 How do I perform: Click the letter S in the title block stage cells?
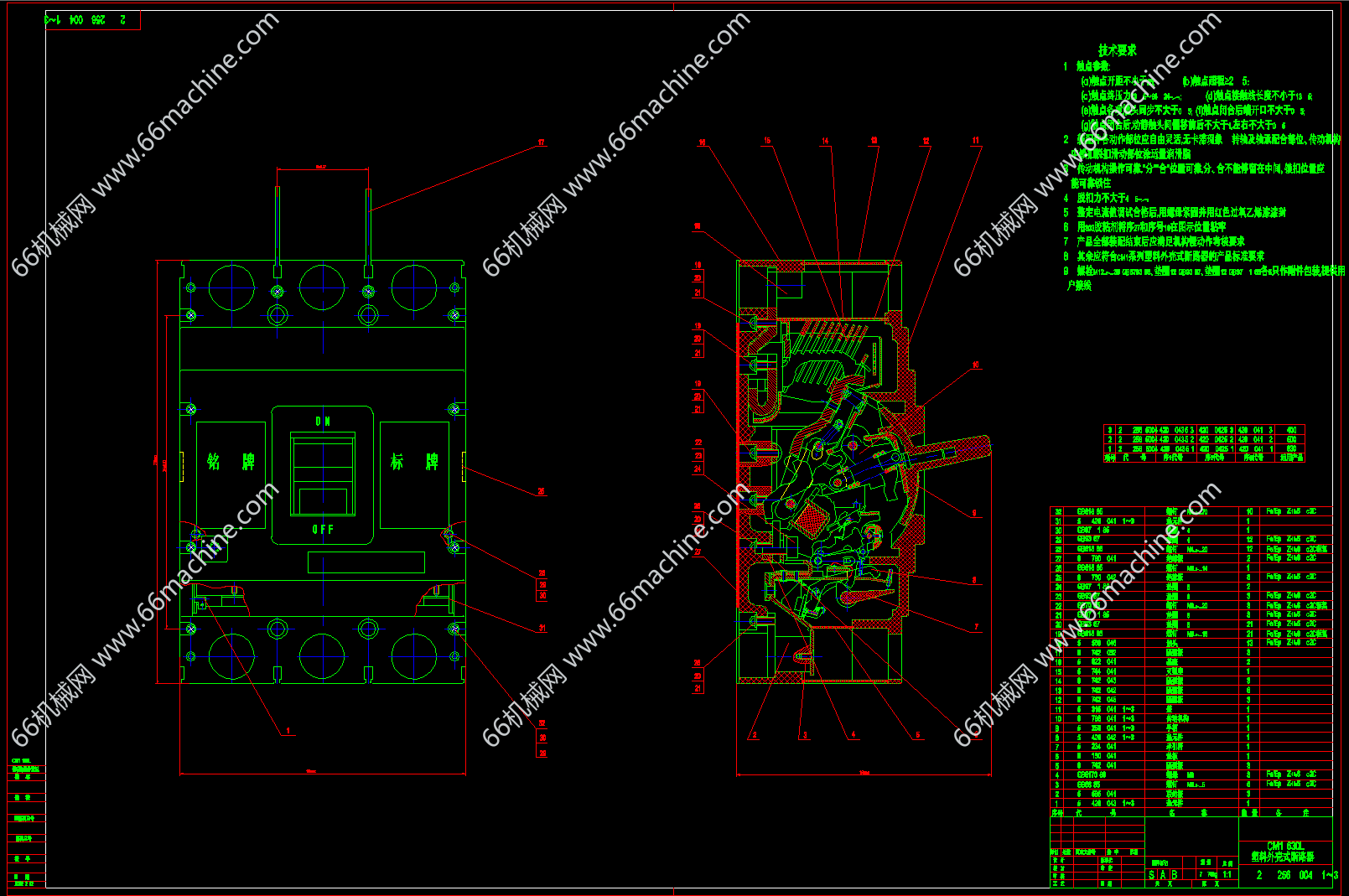1151,875
